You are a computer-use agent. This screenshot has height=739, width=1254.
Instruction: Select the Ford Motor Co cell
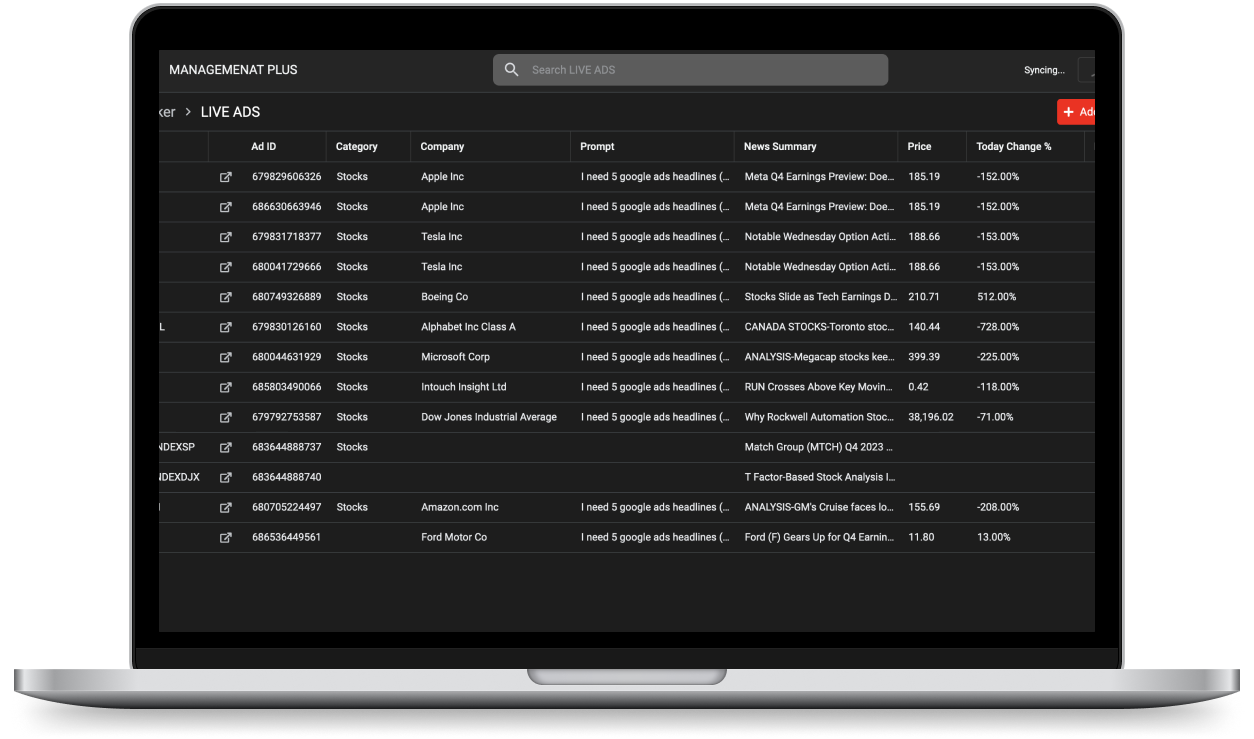click(454, 537)
